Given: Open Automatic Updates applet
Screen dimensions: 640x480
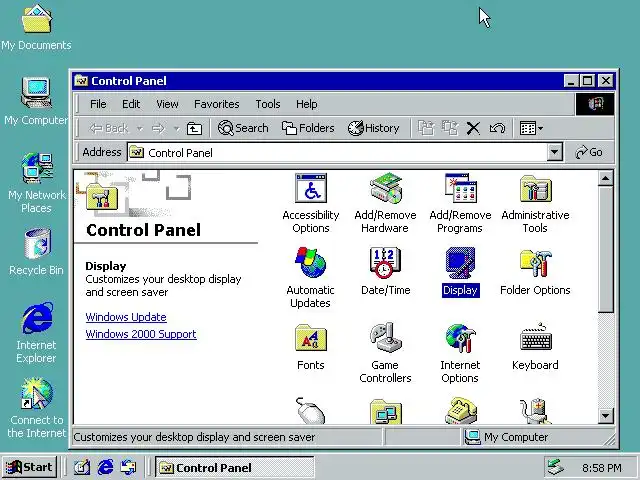Looking at the screenshot, I should click(x=311, y=278).
